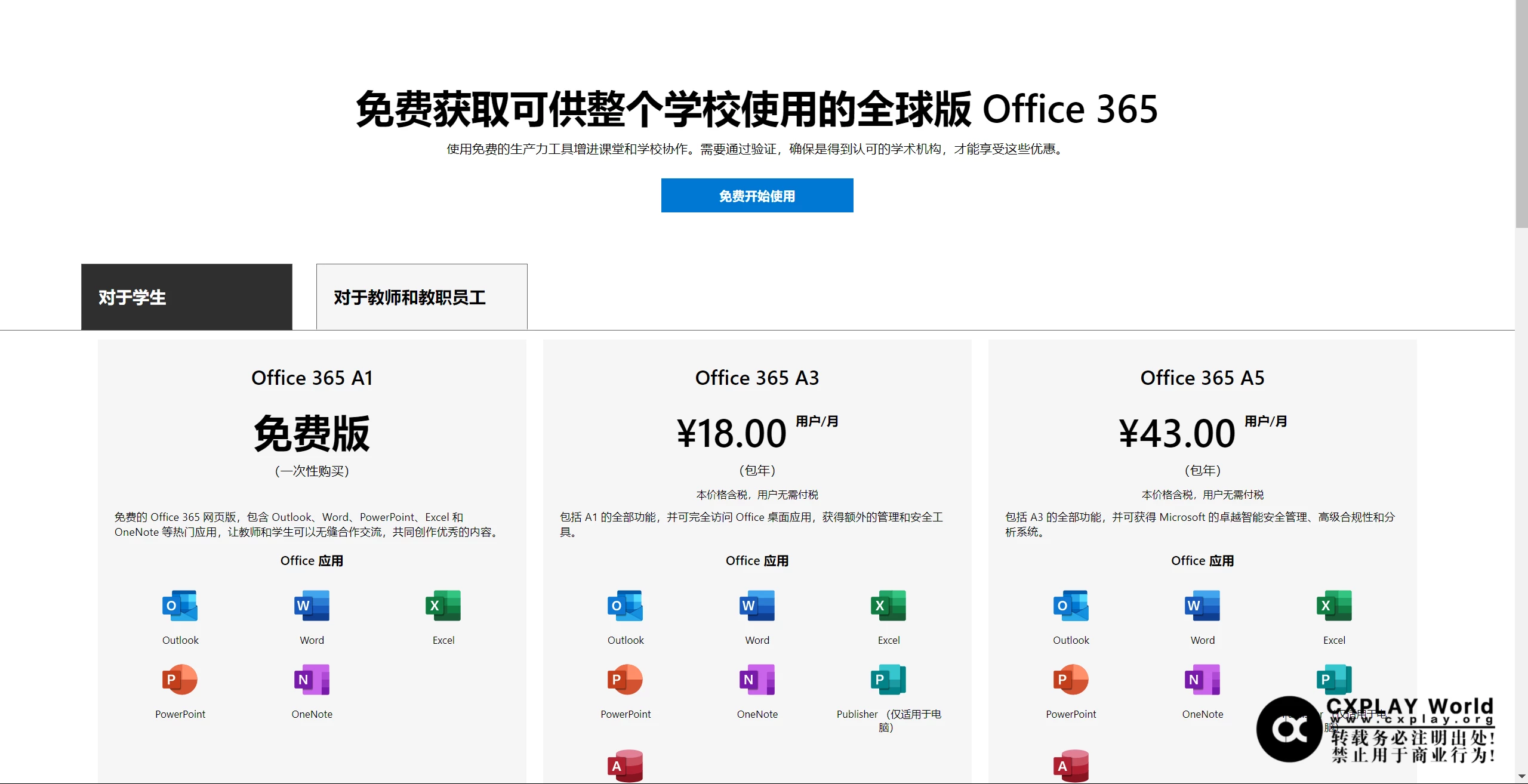
Task: Click the A5 plan's Office 应用 heading
Action: pos(1202,561)
